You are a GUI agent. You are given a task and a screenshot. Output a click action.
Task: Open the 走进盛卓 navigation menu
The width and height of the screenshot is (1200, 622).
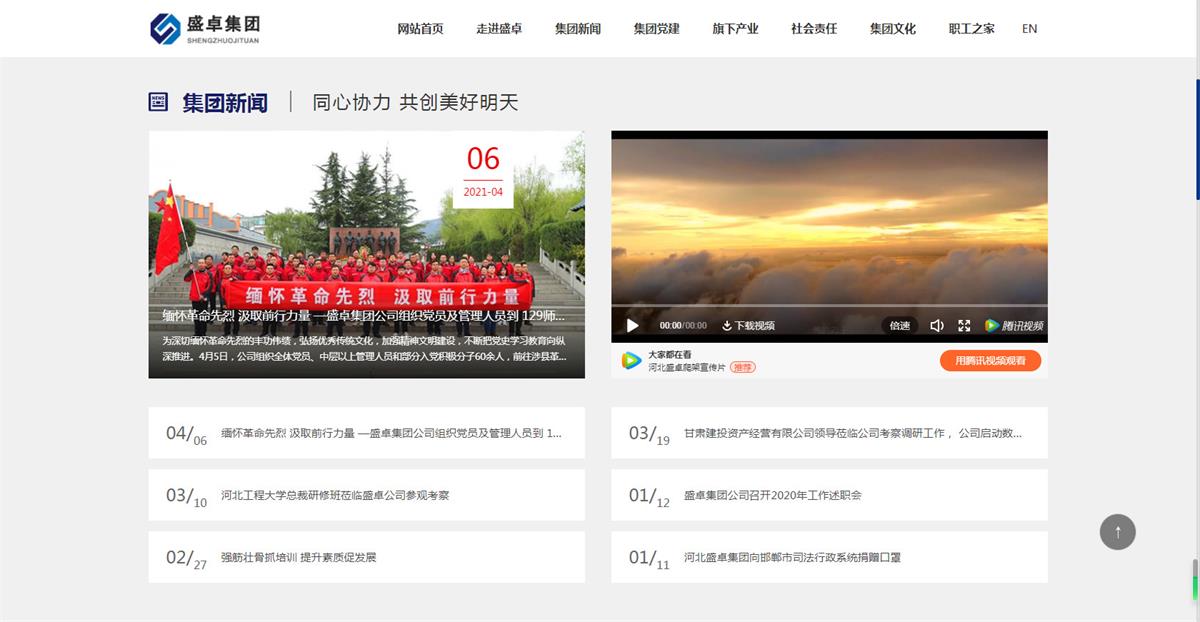[499, 28]
